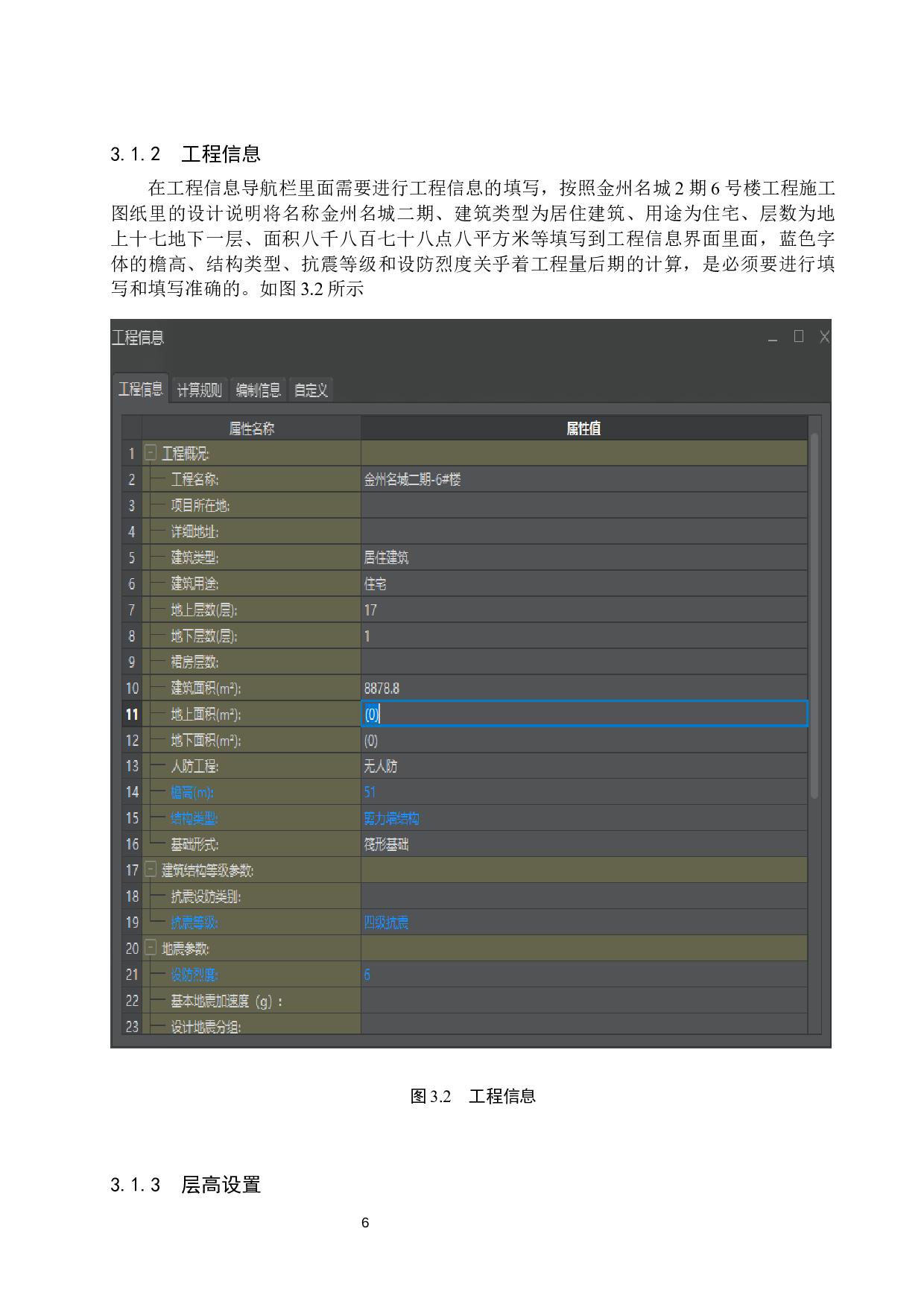Click the 基础形式 property label
The width and height of the screenshot is (924, 1307).
[194, 844]
